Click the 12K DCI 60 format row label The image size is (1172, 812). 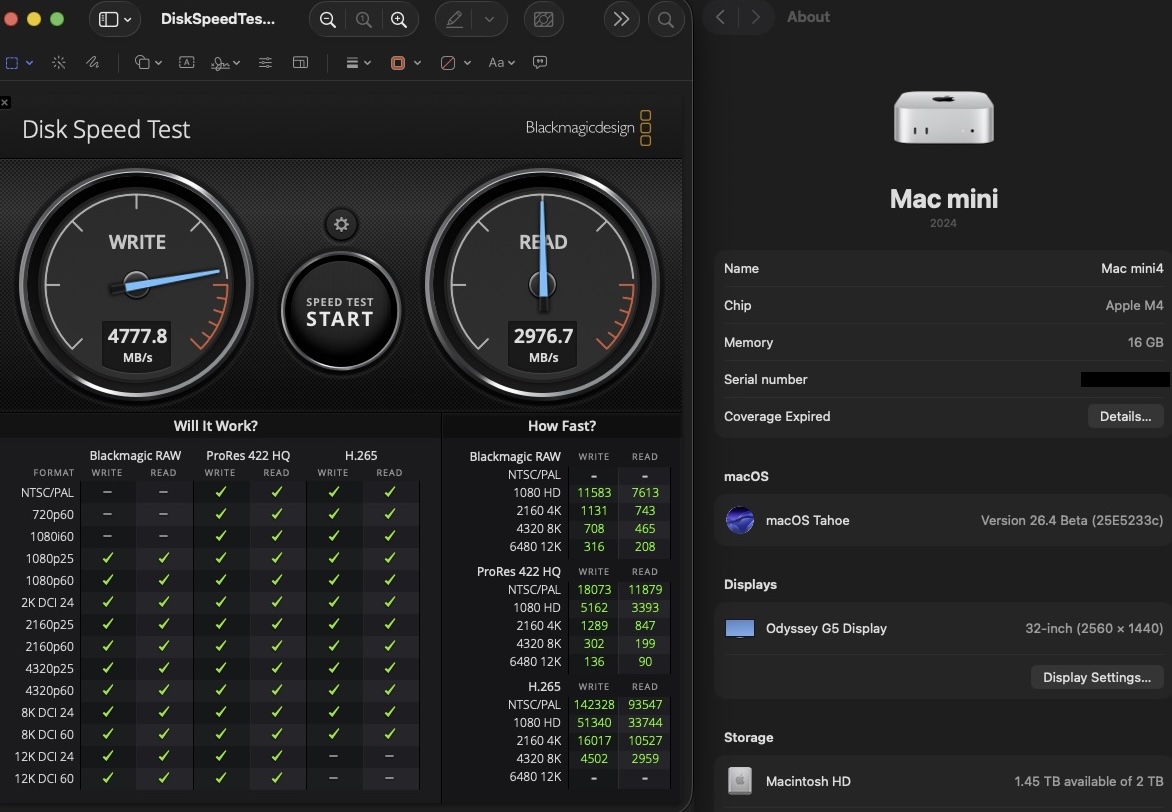pos(44,778)
